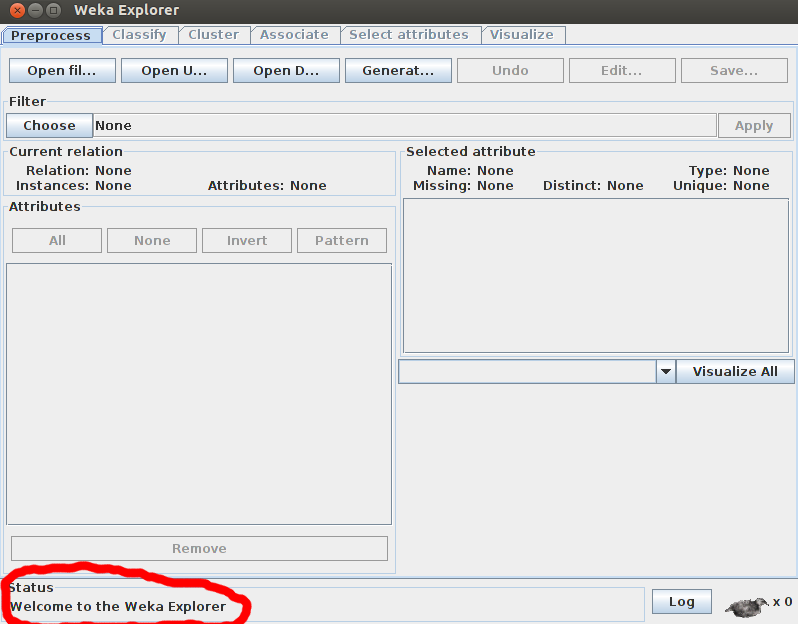Click the 'Welcome to the Weka Explorer' status text
Image resolution: width=798 pixels, height=624 pixels.
[118, 607]
